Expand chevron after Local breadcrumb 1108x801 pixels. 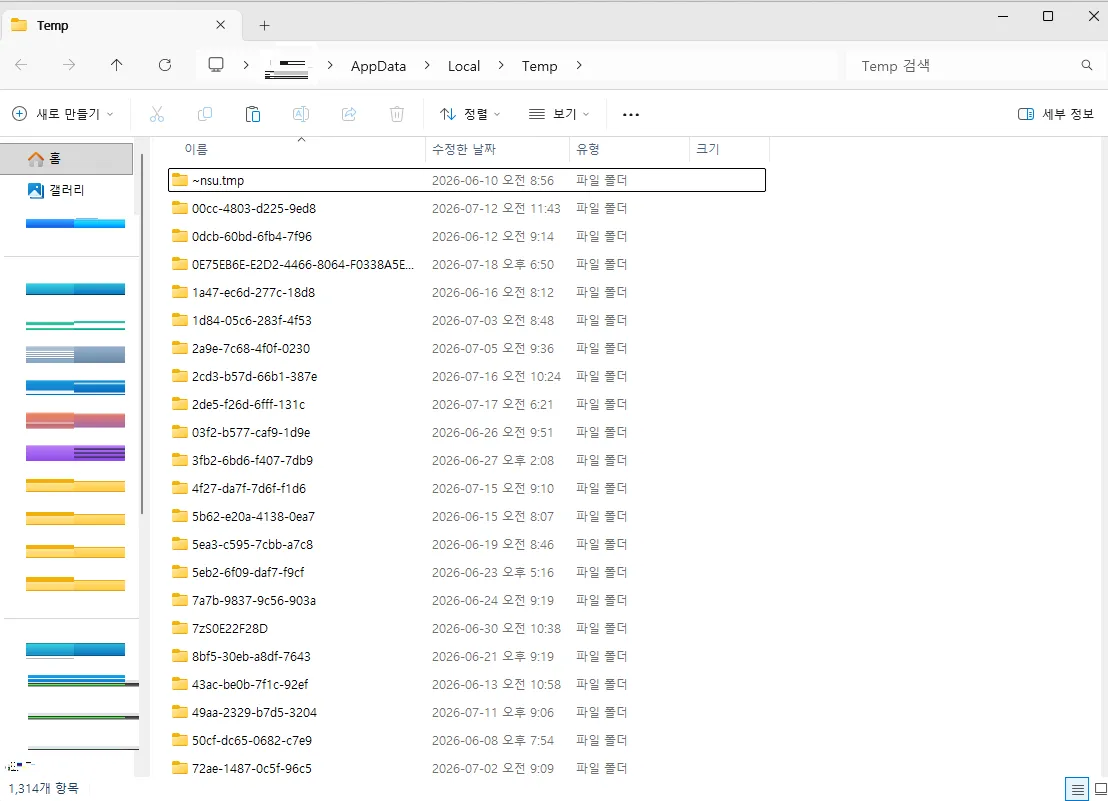(x=500, y=65)
